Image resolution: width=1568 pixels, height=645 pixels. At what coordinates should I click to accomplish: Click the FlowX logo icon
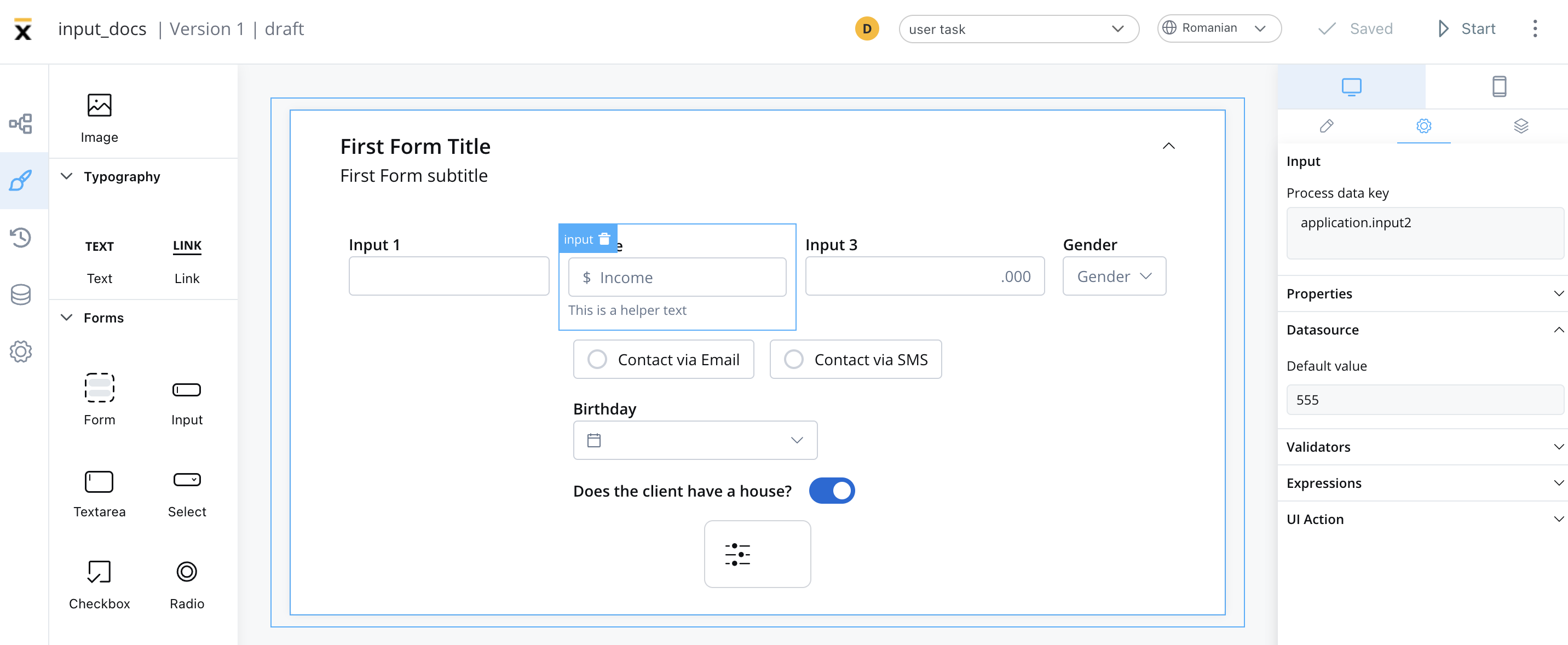(x=22, y=28)
